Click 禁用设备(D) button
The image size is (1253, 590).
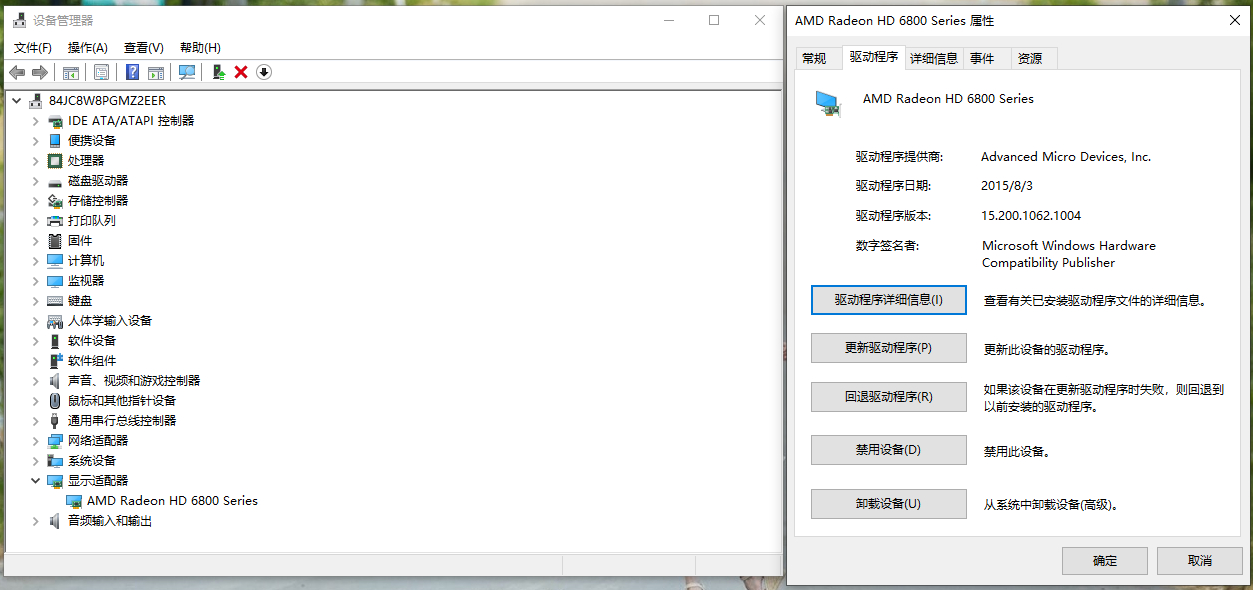889,450
